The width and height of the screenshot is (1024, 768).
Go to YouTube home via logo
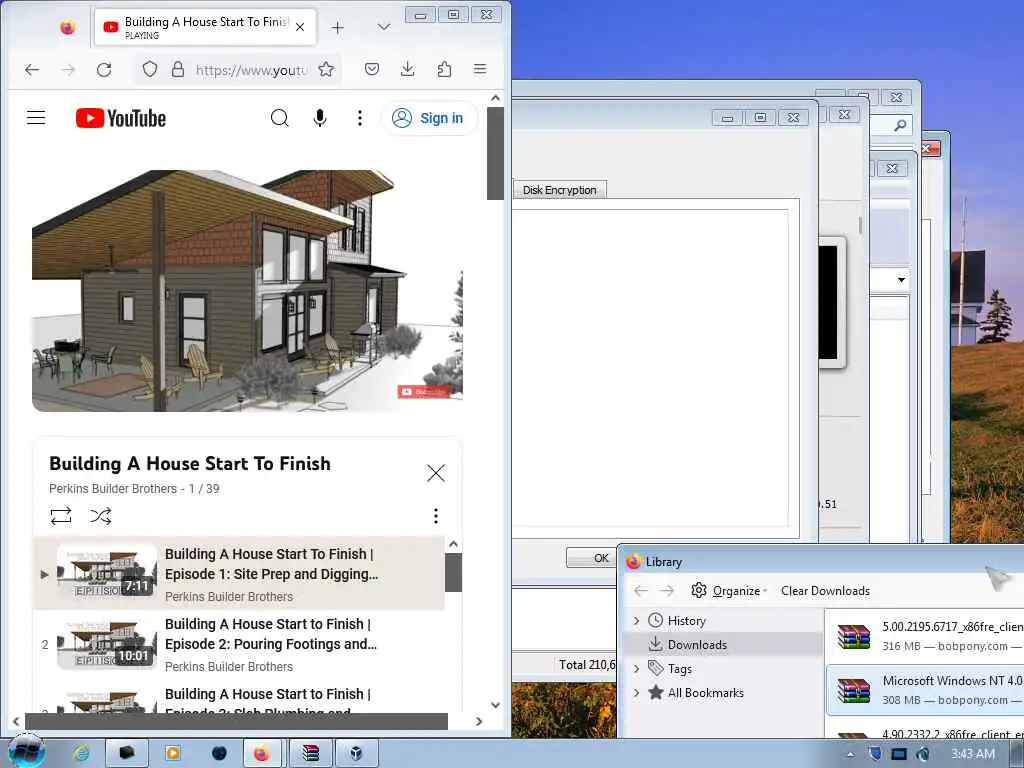[x=121, y=118]
